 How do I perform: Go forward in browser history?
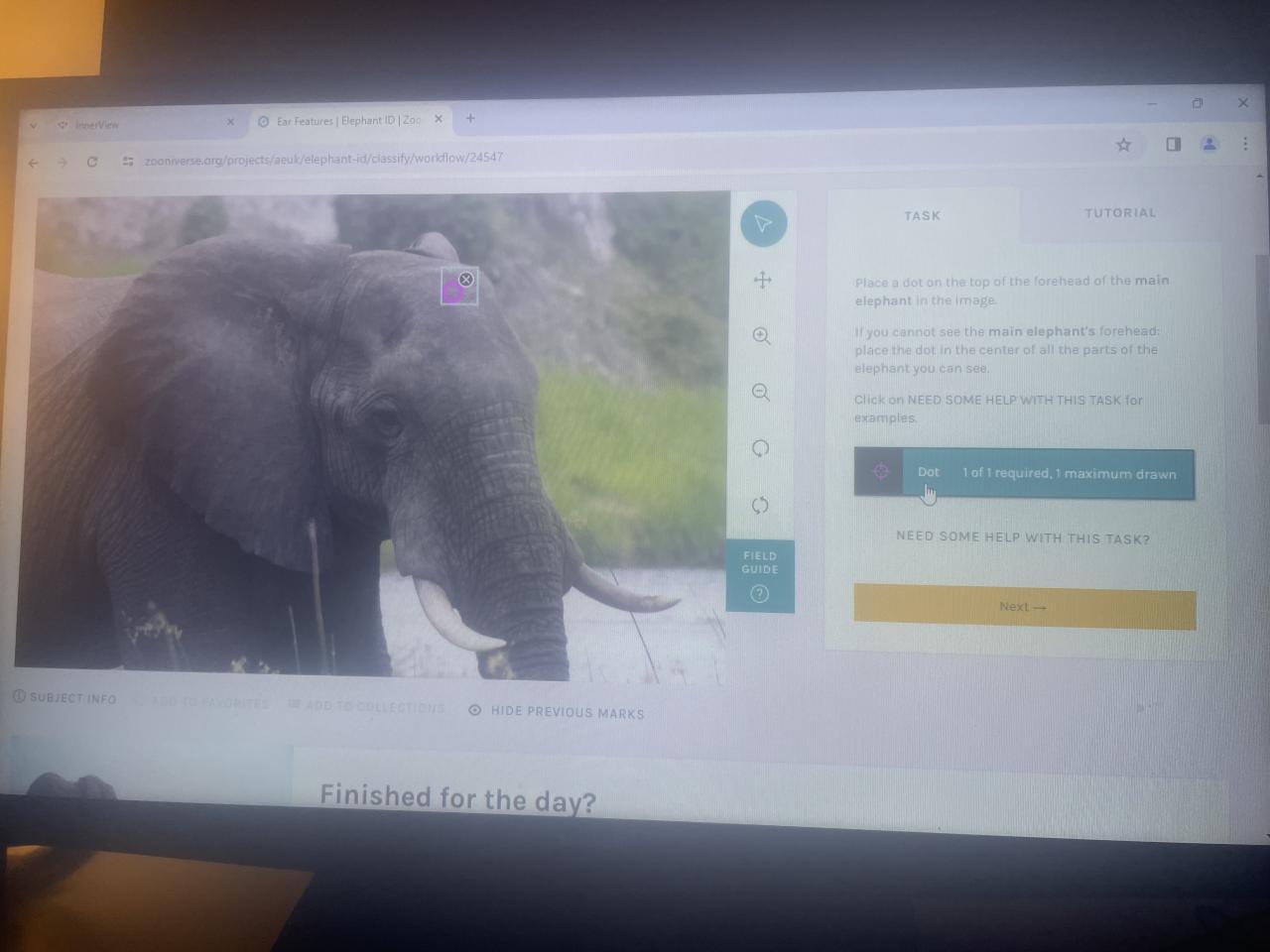(x=63, y=162)
